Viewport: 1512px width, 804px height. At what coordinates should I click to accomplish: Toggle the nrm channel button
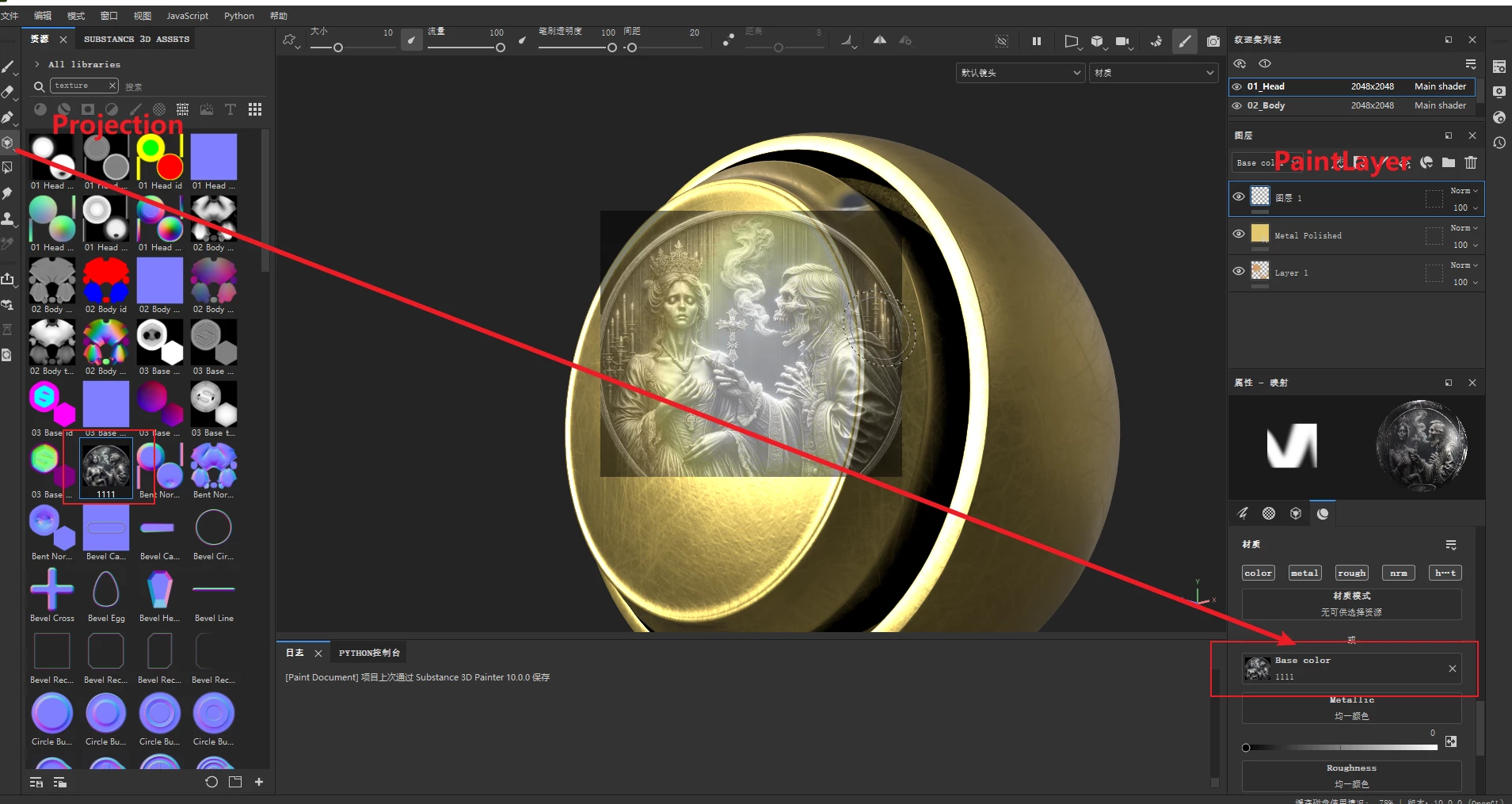[1399, 573]
